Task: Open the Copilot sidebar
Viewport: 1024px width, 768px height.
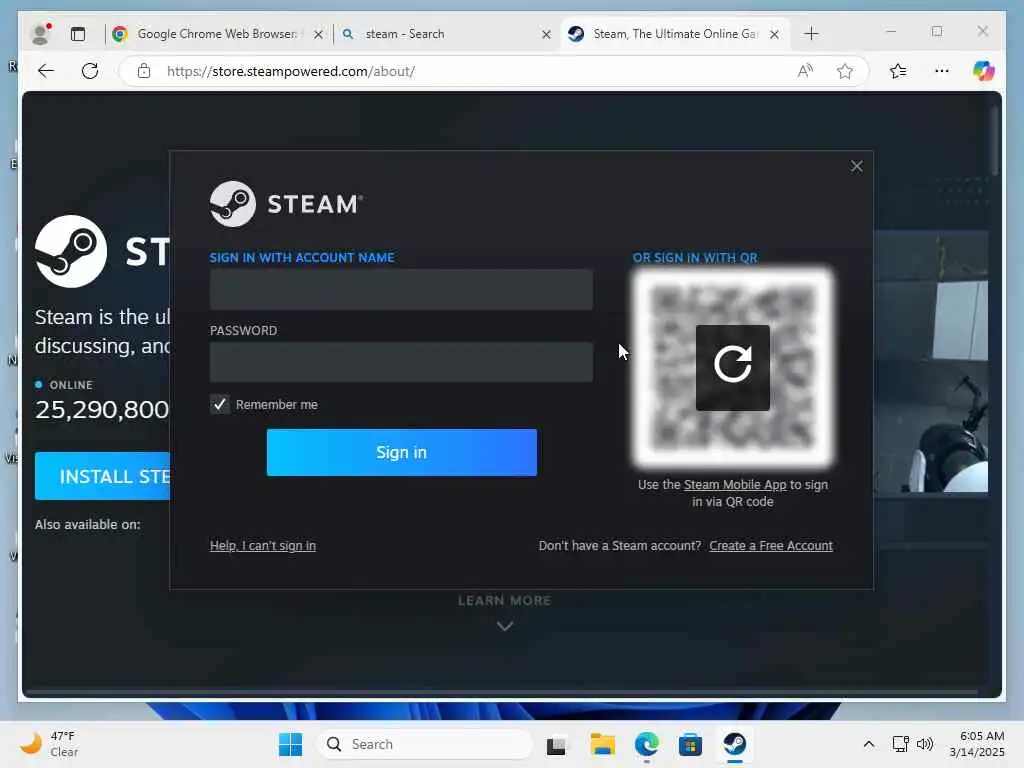Action: point(983,71)
